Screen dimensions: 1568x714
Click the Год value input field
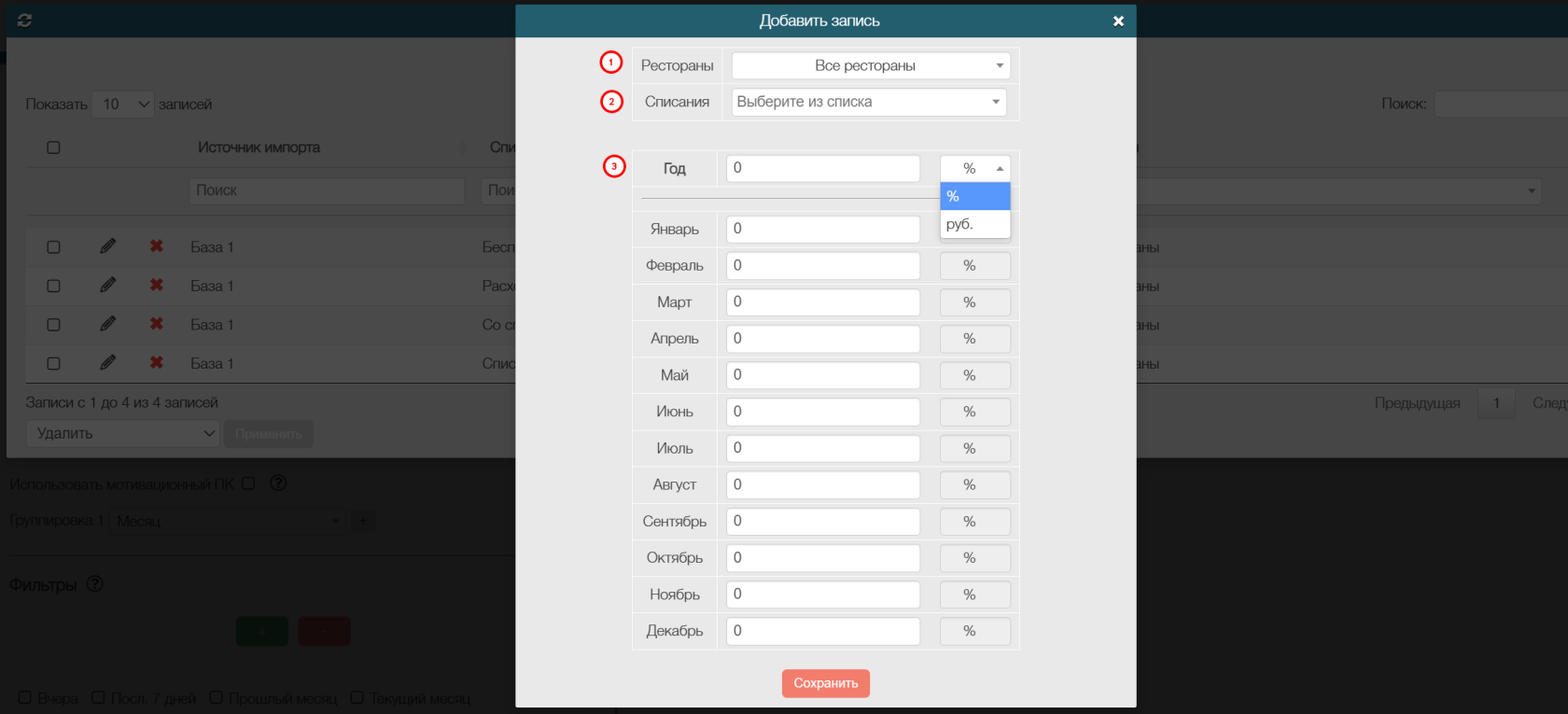click(822, 168)
